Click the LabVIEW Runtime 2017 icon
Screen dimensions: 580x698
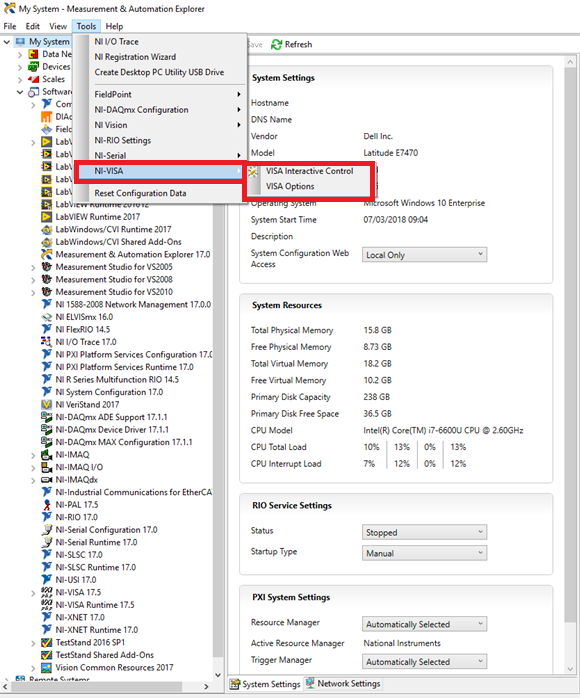coord(46,217)
